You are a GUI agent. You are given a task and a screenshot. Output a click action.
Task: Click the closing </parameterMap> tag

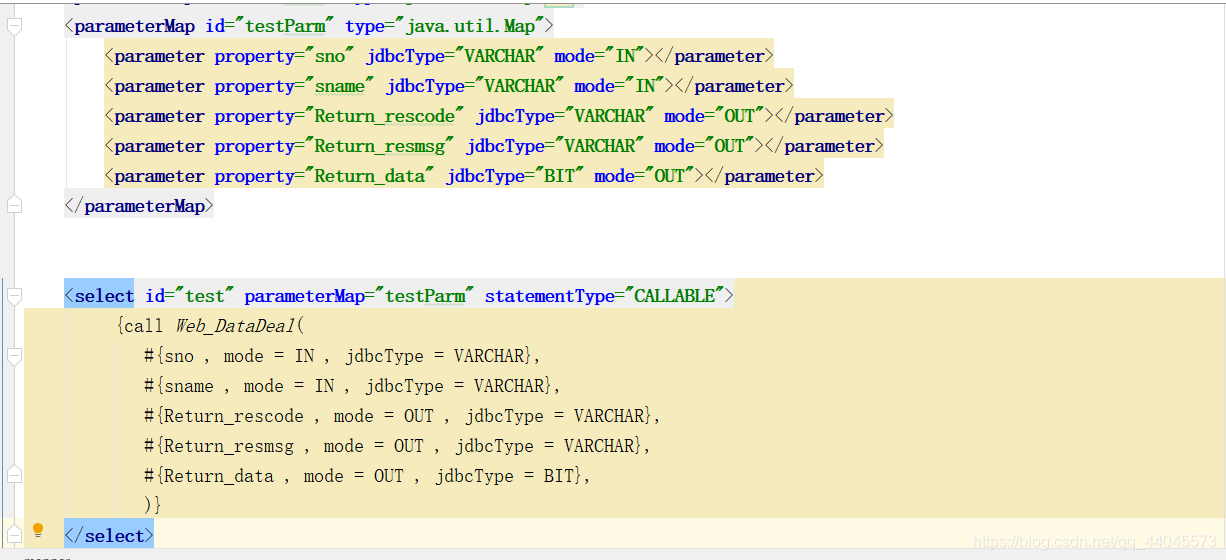(x=139, y=206)
